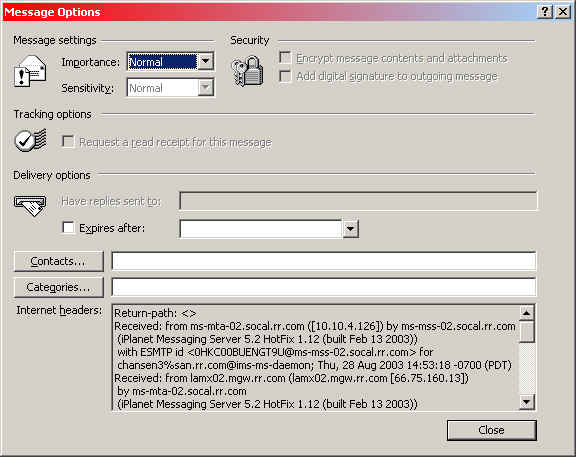Check Request a read receipt option
This screenshot has height=457, width=576.
68,141
